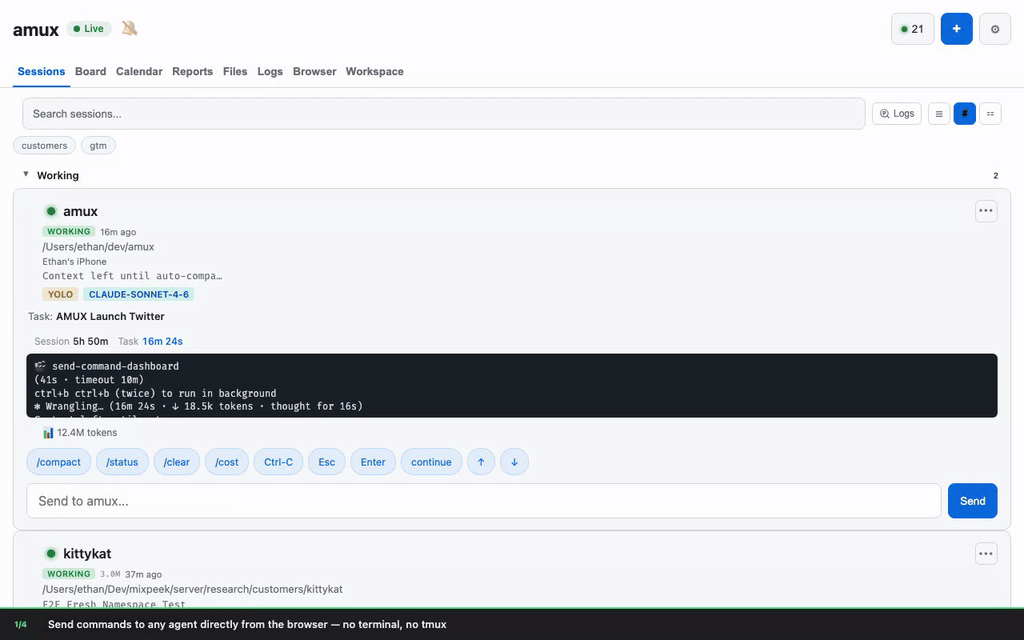Click the Live status badge
This screenshot has height=640, width=1024.
point(89,29)
